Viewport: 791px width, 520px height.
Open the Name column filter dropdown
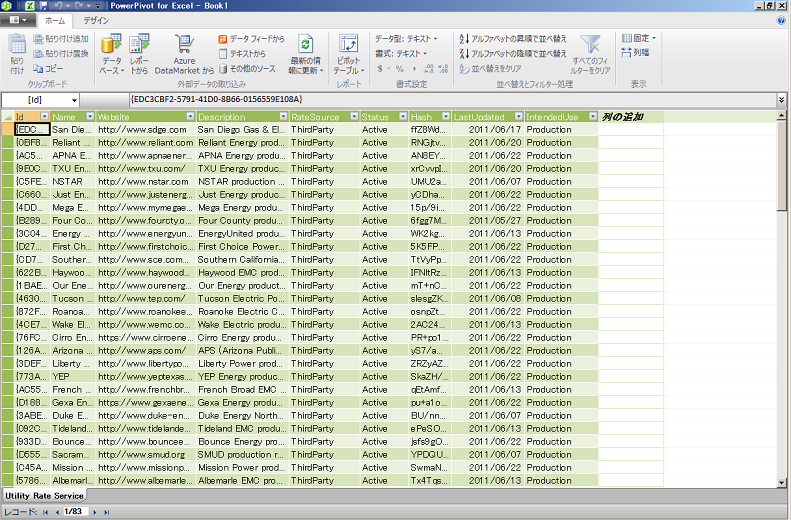[90, 117]
